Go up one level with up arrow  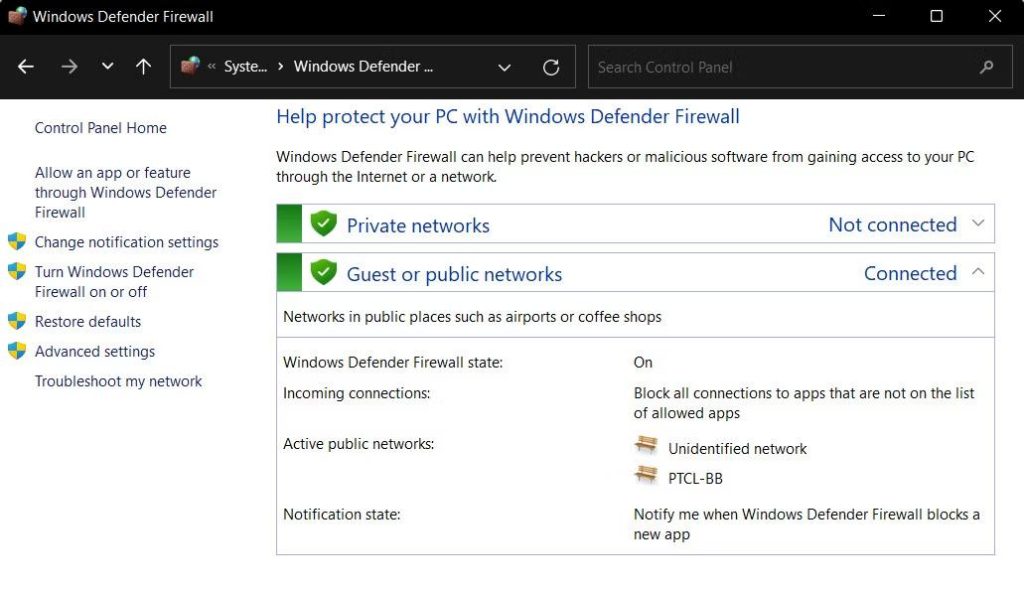pyautogui.click(x=143, y=67)
